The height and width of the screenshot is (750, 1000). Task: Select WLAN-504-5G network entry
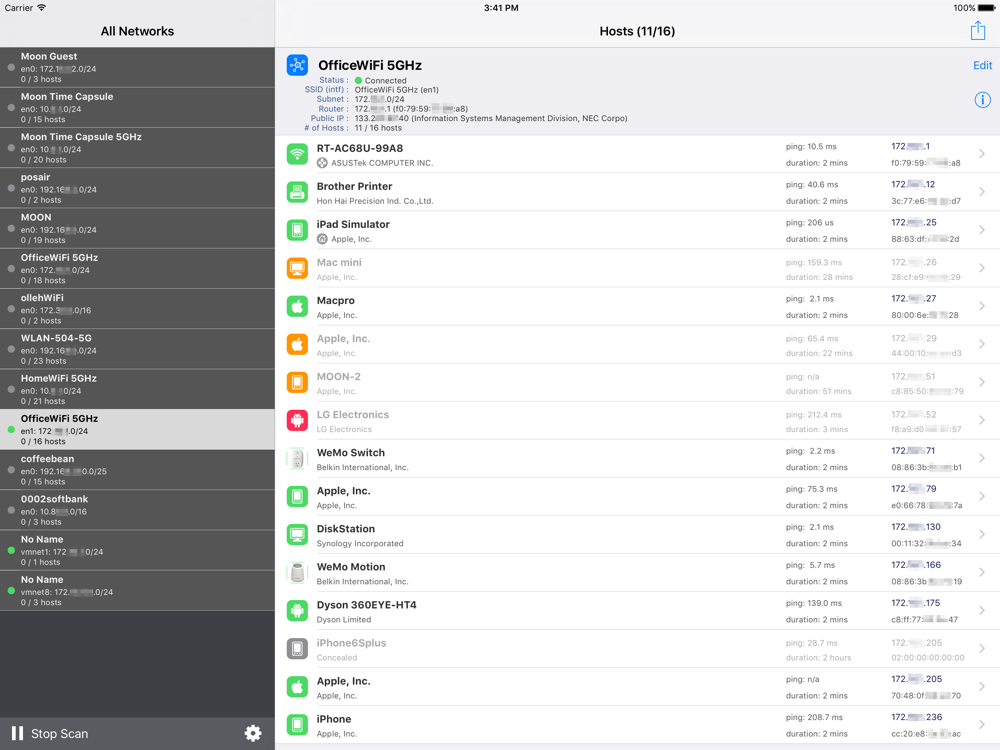pos(137,349)
